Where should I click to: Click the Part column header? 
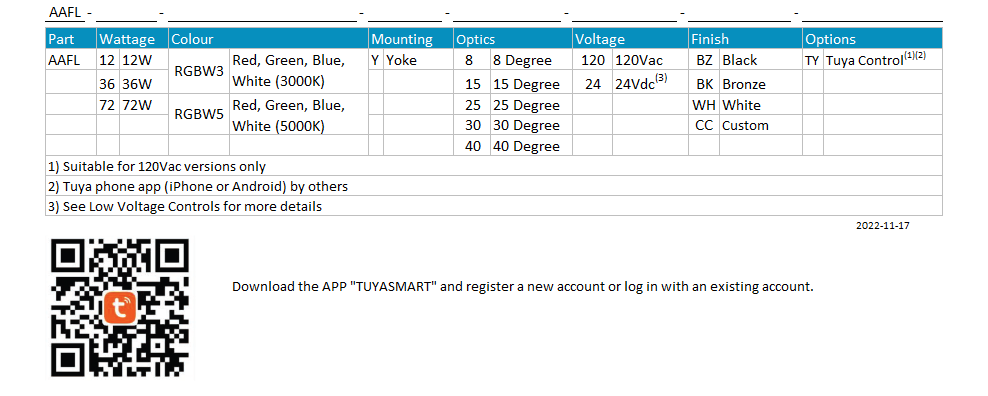pos(71,39)
